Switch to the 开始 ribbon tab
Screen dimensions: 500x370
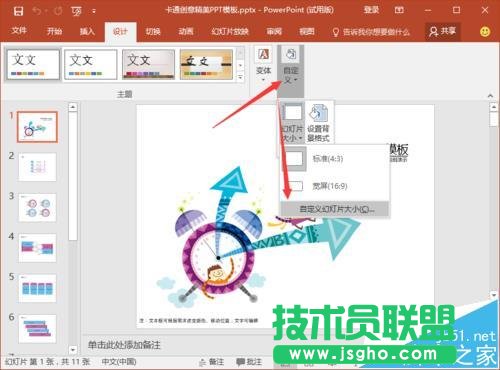pyautogui.click(x=54, y=31)
